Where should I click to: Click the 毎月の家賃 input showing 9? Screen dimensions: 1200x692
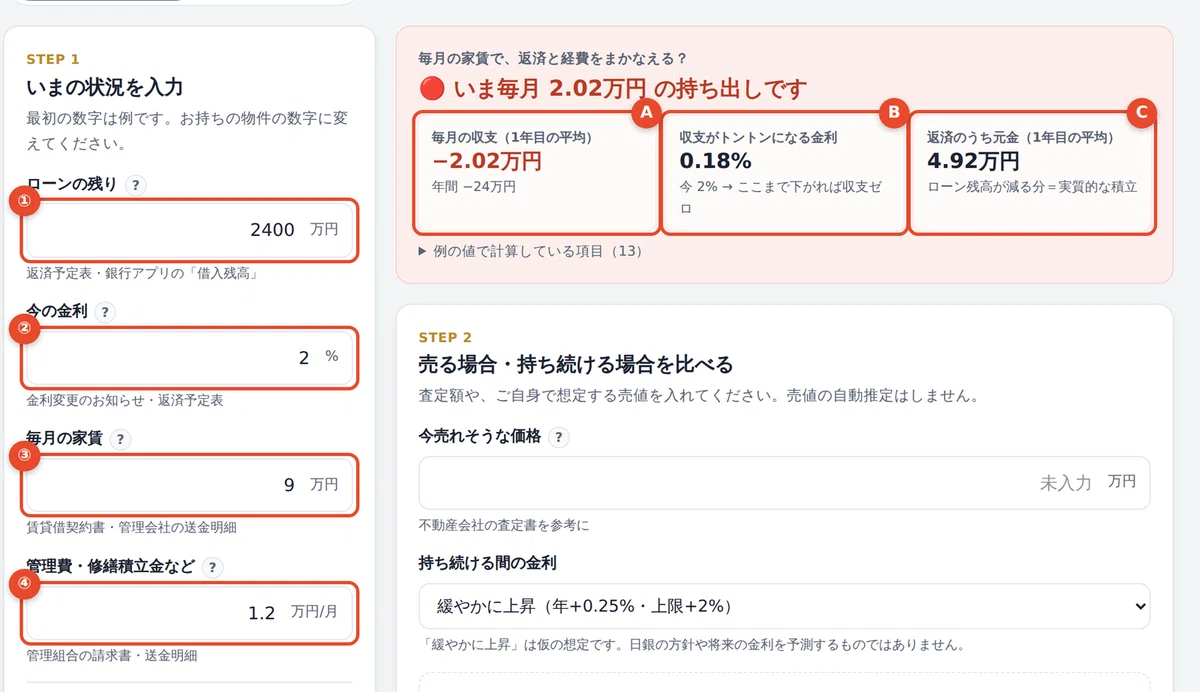(x=188, y=485)
